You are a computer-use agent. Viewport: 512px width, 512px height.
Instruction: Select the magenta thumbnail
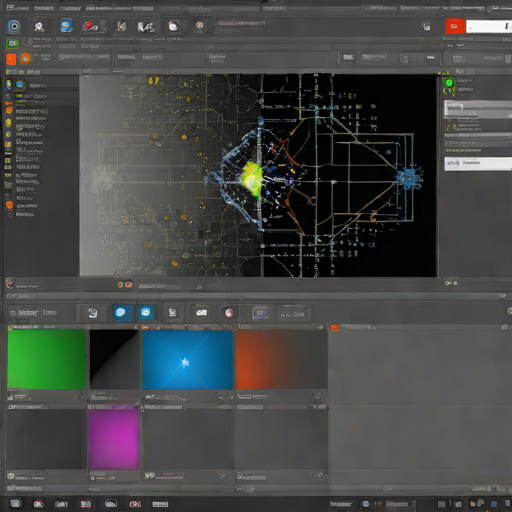pyautogui.click(x=114, y=439)
